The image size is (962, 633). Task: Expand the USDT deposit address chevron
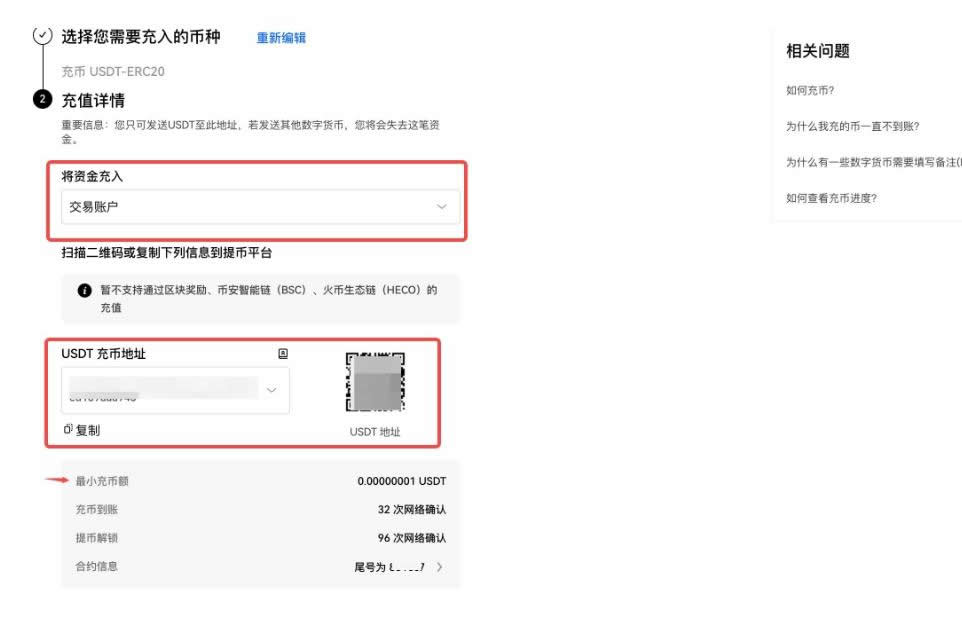tap(271, 390)
